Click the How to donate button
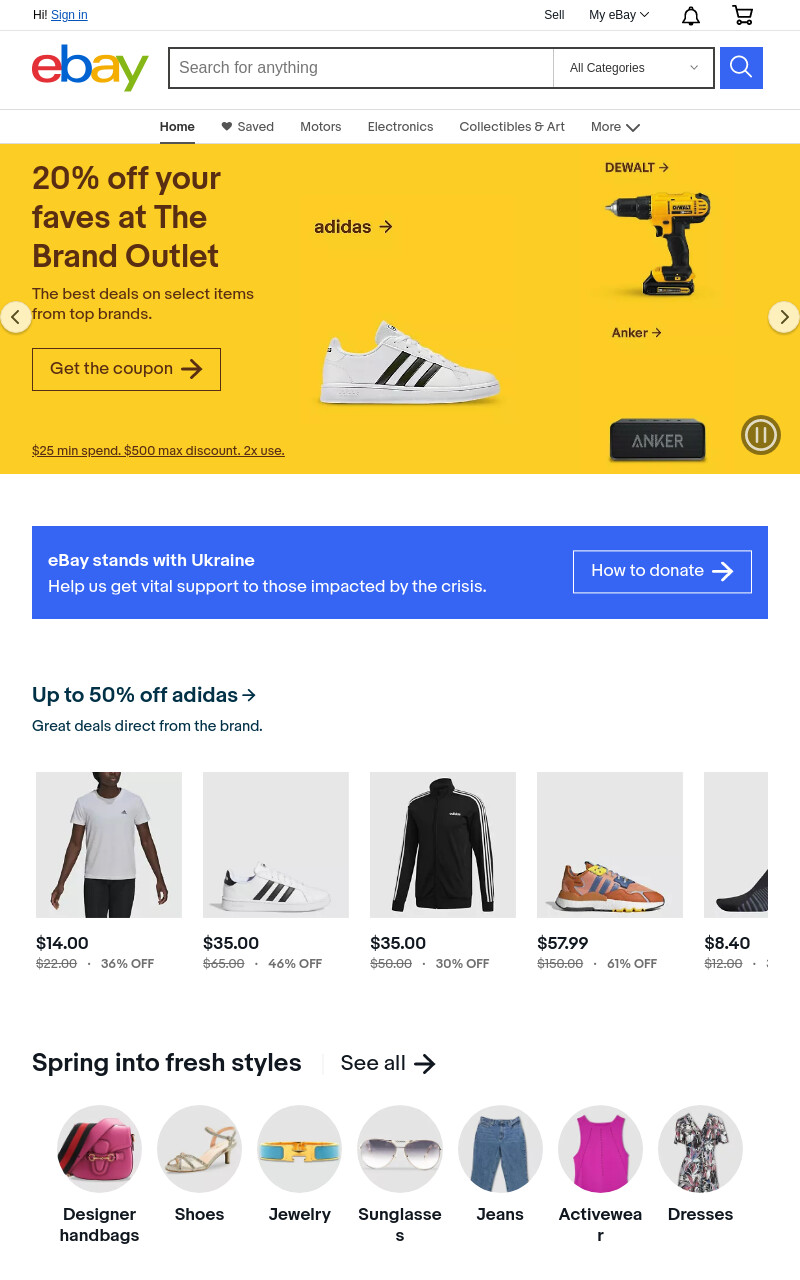The height and width of the screenshot is (1280, 800). pos(662,571)
